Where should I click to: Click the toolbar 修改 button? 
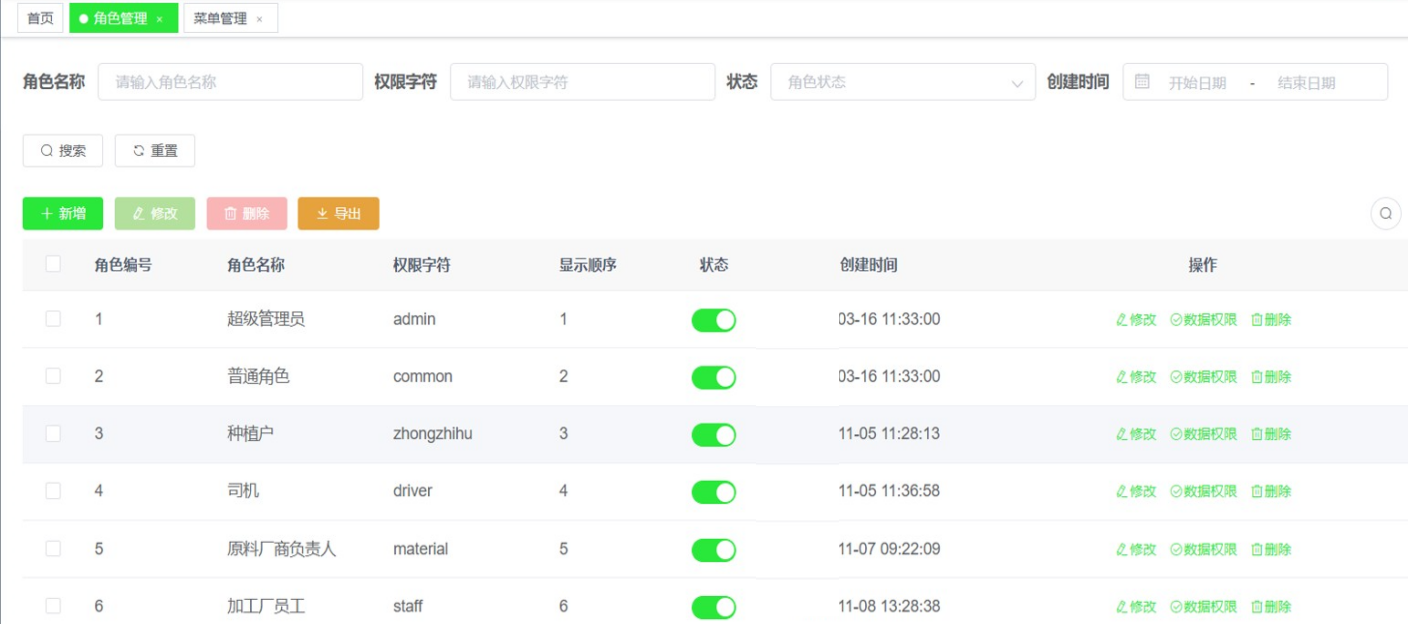(155, 213)
